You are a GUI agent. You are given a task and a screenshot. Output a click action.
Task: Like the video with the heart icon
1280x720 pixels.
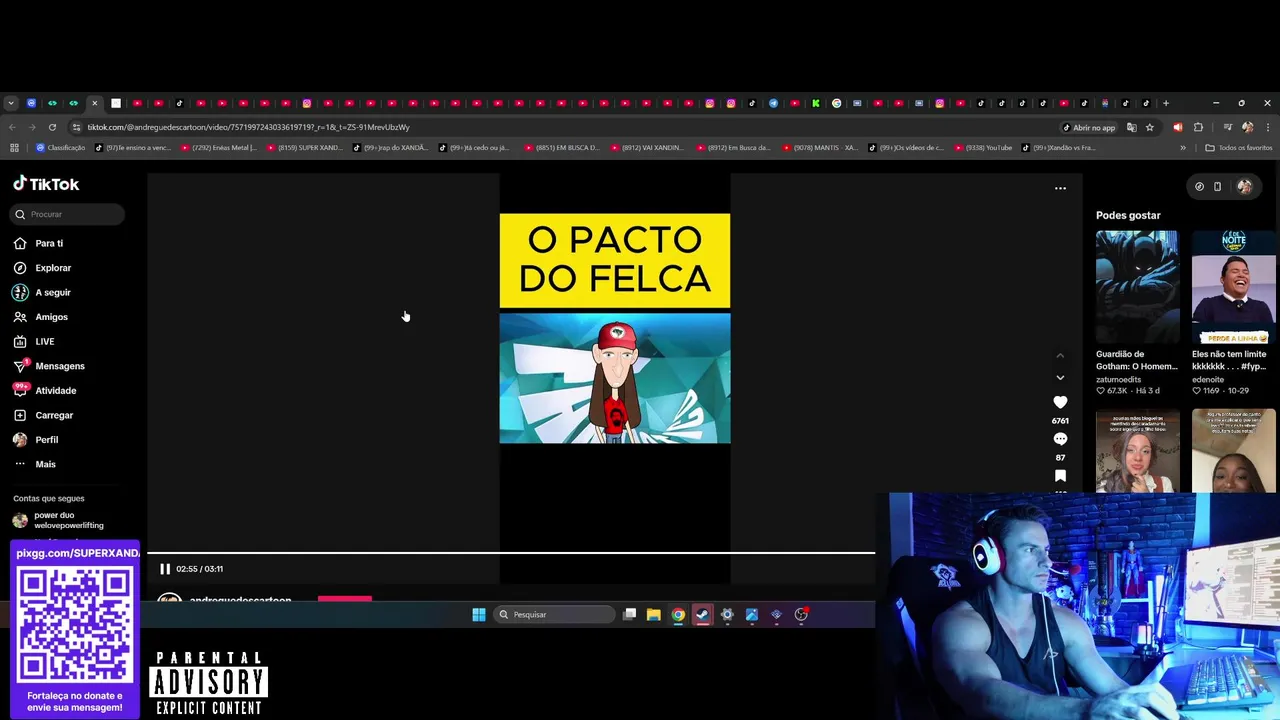point(1060,402)
